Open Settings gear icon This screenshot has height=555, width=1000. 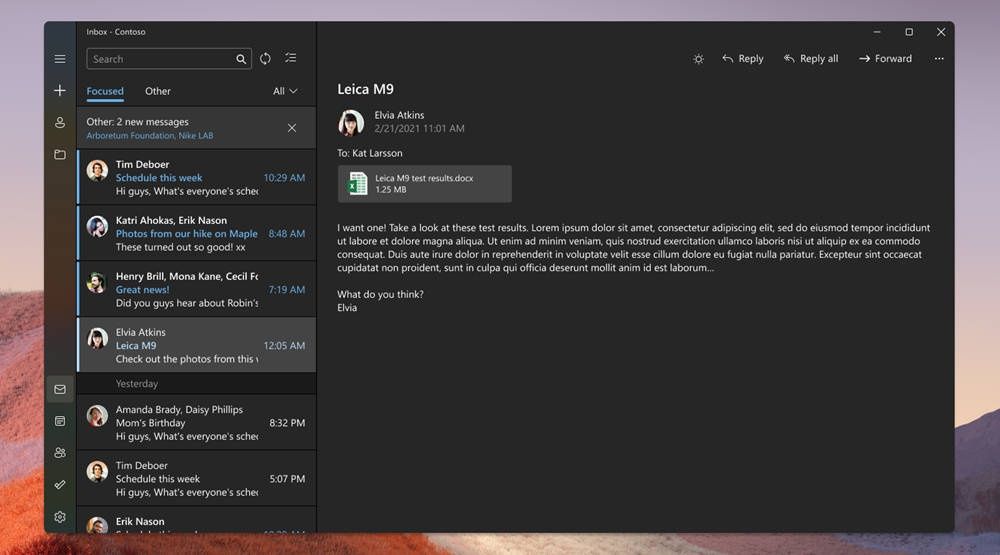tap(60, 517)
